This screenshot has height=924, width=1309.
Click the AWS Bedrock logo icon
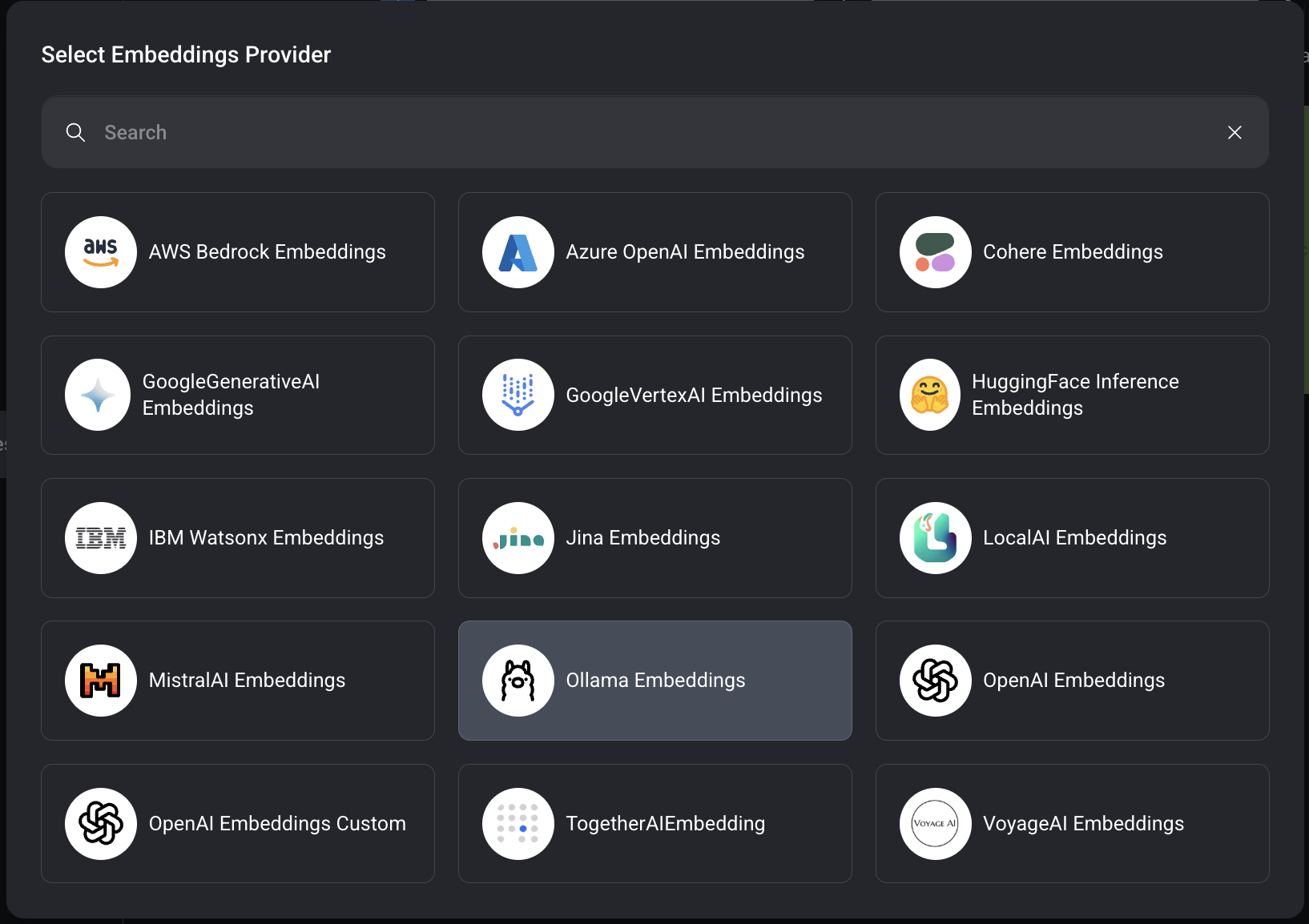101,252
